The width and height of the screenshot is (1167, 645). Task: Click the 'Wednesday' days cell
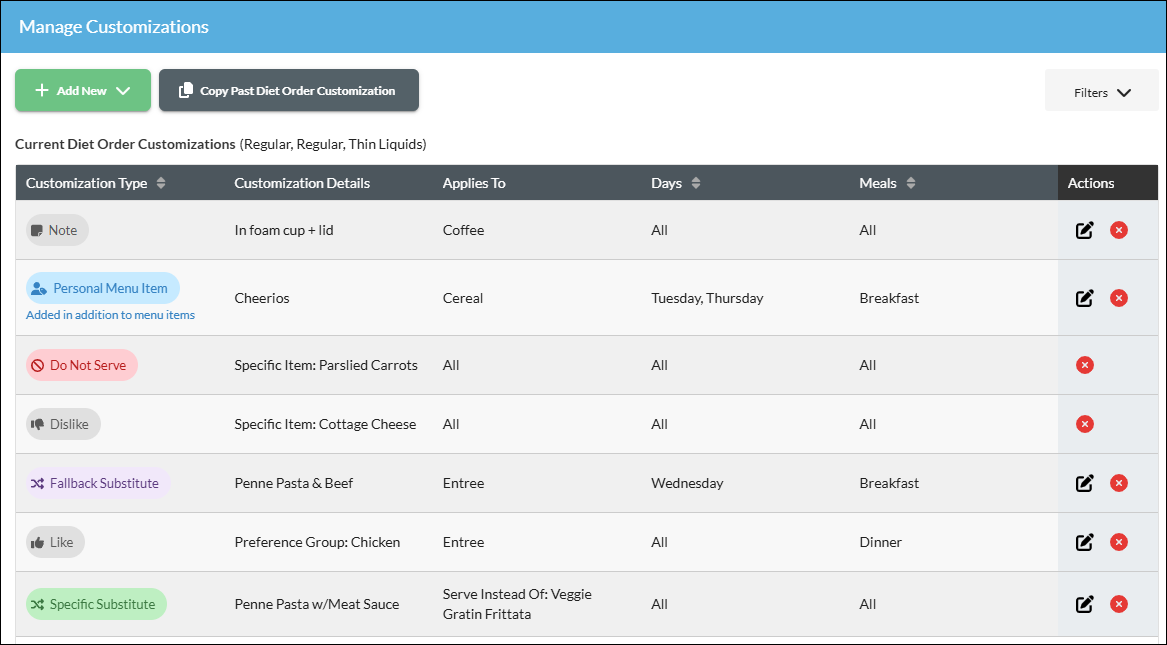pos(687,483)
